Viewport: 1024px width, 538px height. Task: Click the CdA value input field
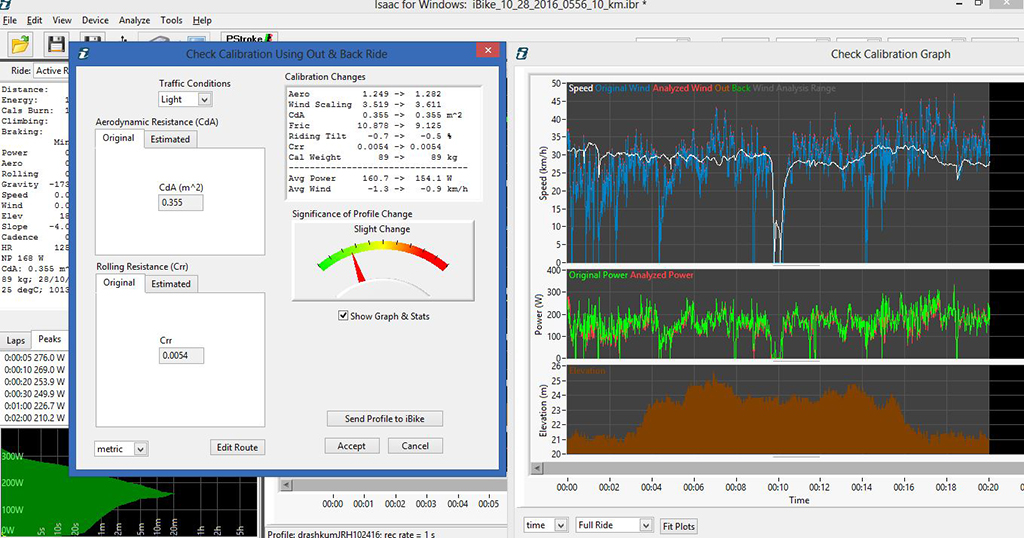(x=181, y=203)
